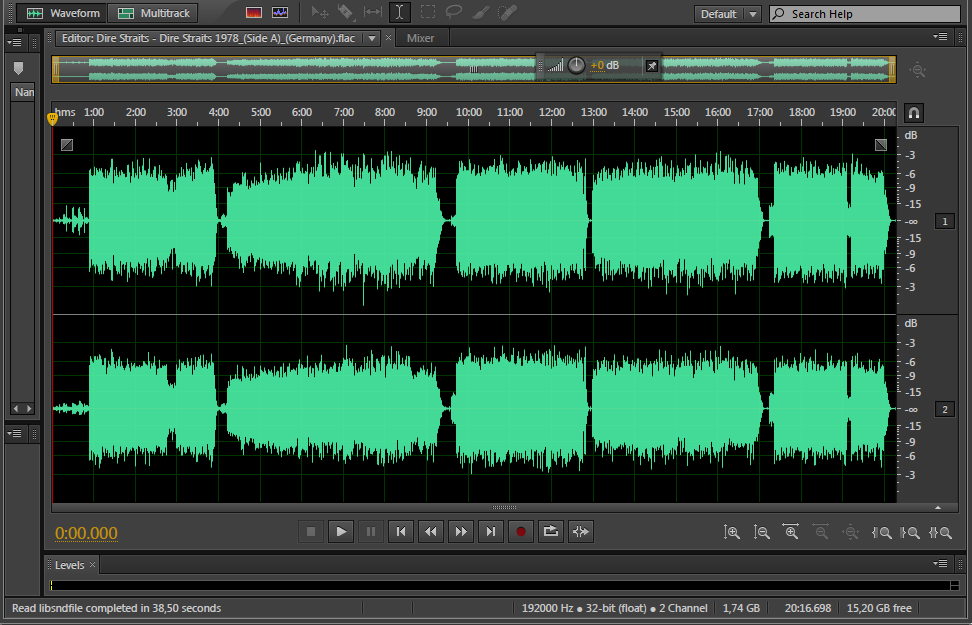Viewport: 972px width, 625px height.
Task: Click marker icon in left panel
Action: [x=18, y=68]
